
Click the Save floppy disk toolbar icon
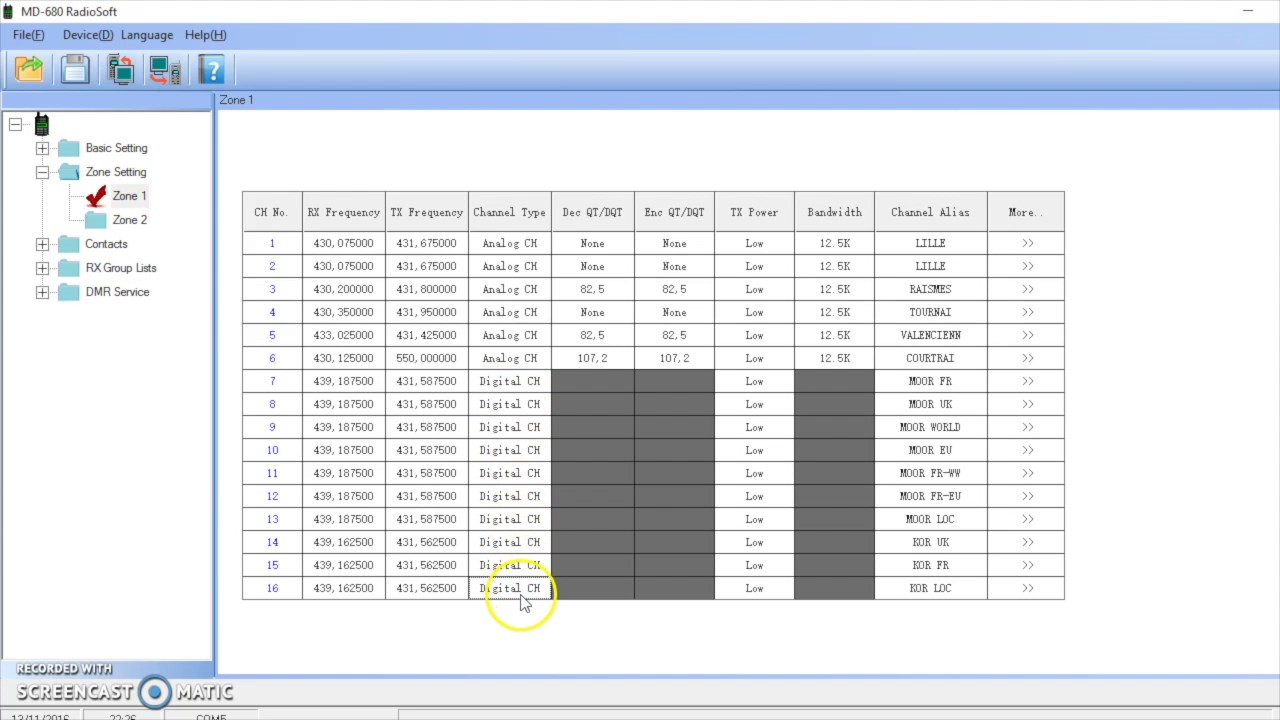(x=75, y=69)
